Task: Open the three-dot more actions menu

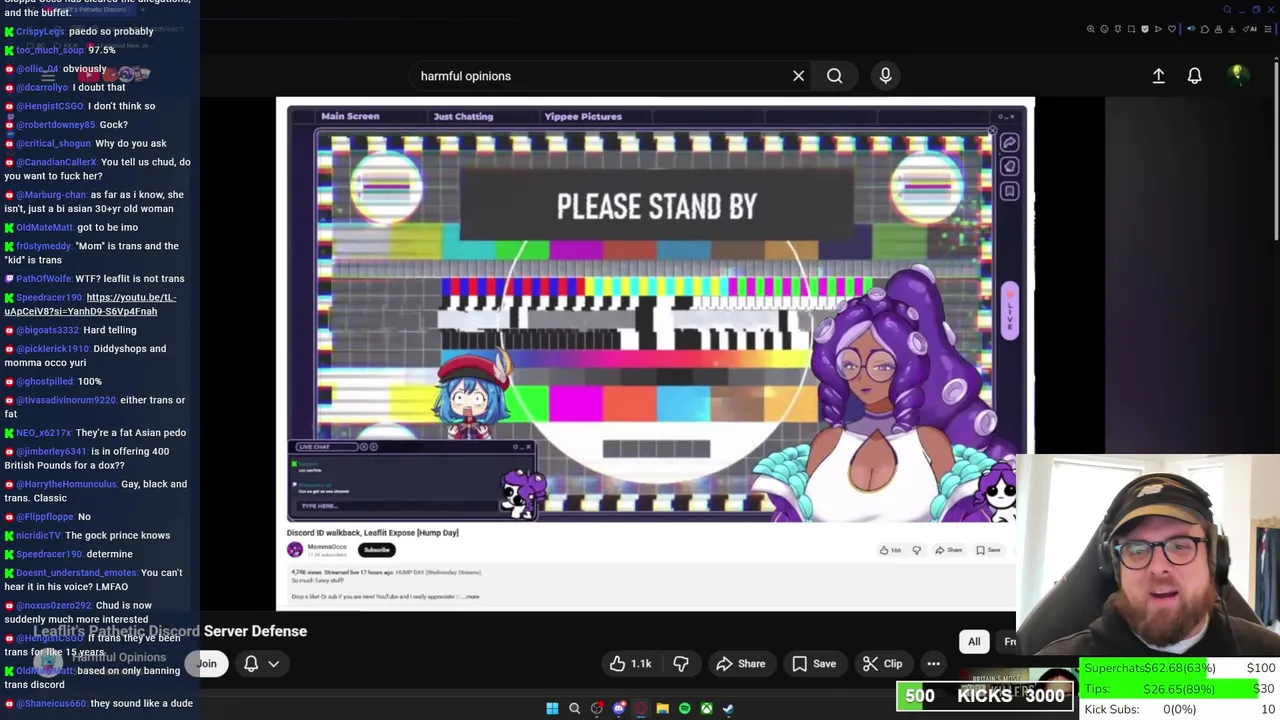Action: tap(933, 664)
